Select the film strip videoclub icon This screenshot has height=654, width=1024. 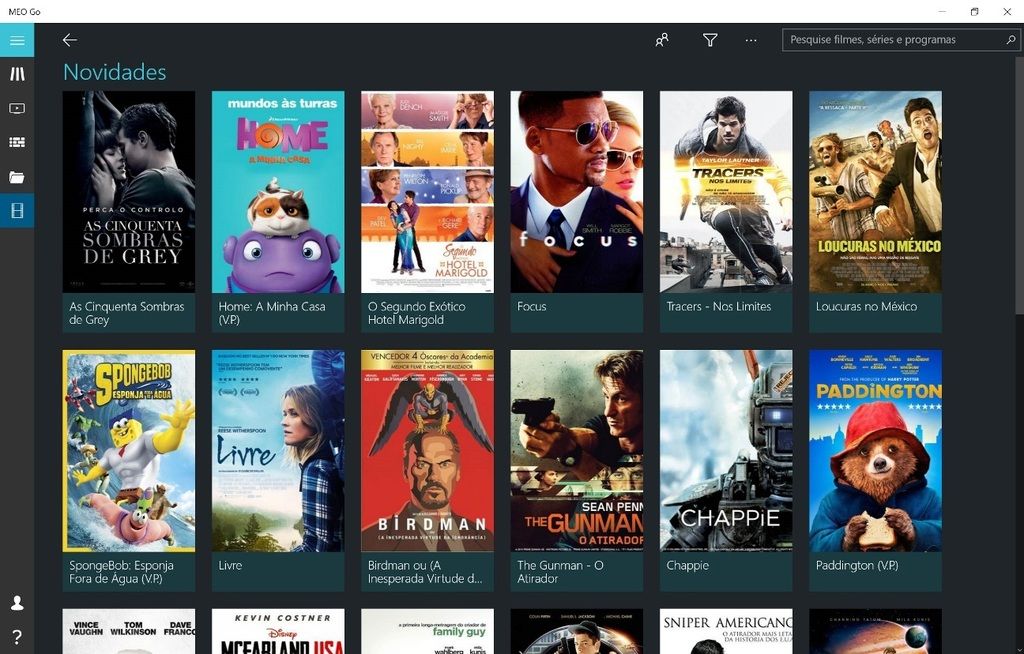pos(17,211)
